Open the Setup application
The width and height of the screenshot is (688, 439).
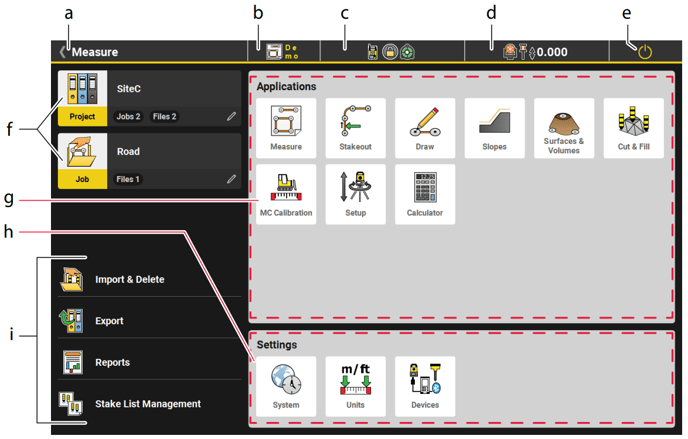[x=355, y=194]
